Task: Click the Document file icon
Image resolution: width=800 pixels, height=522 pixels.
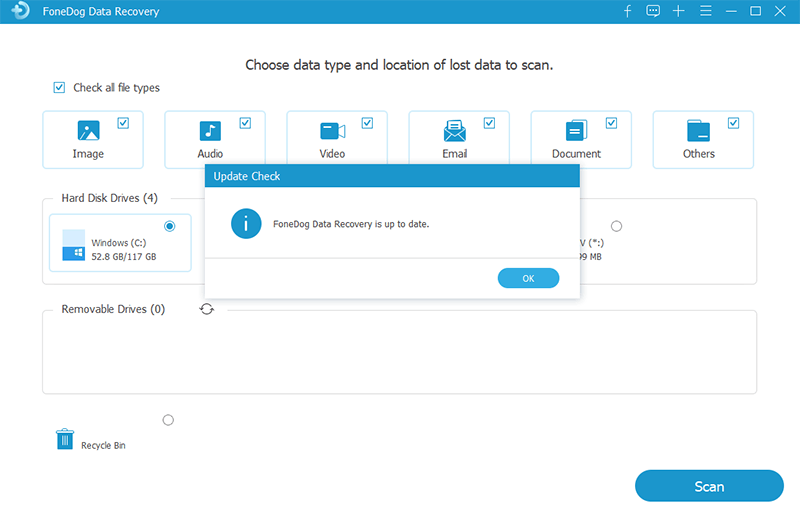Action: pyautogui.click(x=577, y=131)
